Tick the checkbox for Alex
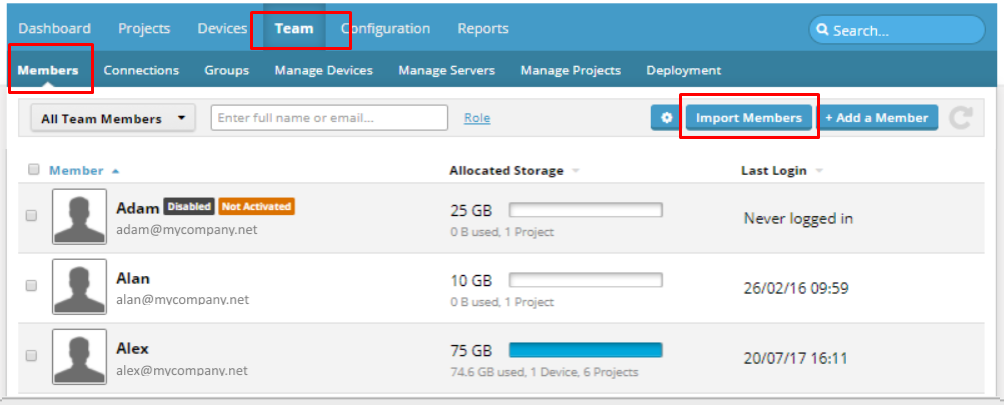This screenshot has height=405, width=1004. coord(31,356)
